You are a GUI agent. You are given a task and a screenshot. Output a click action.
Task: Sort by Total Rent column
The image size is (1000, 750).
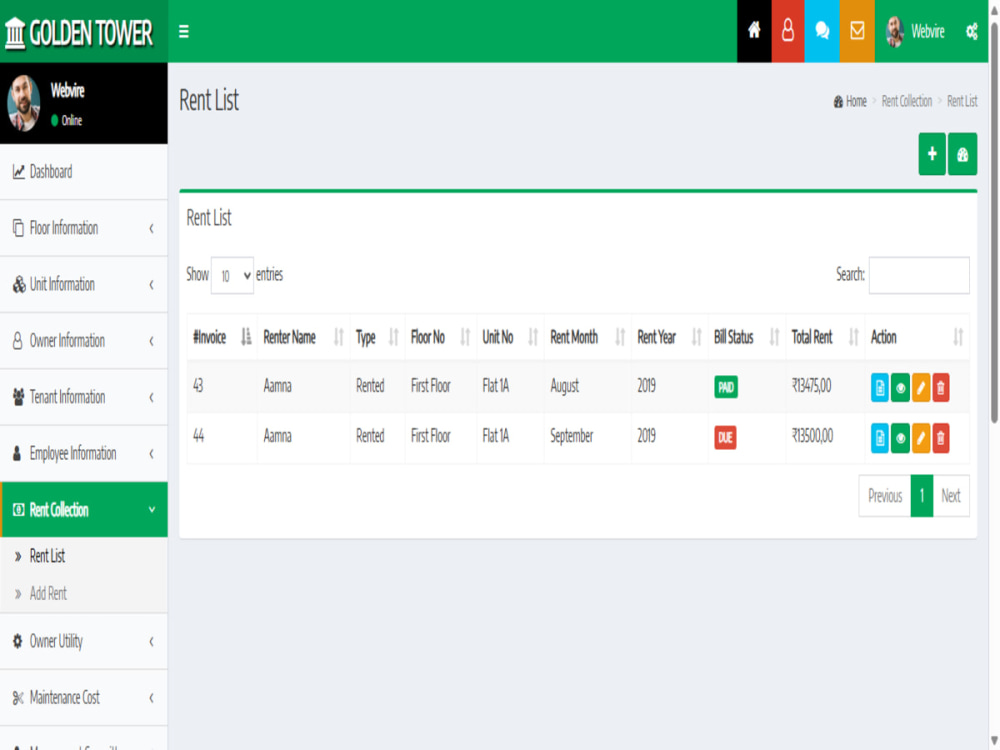(x=825, y=337)
